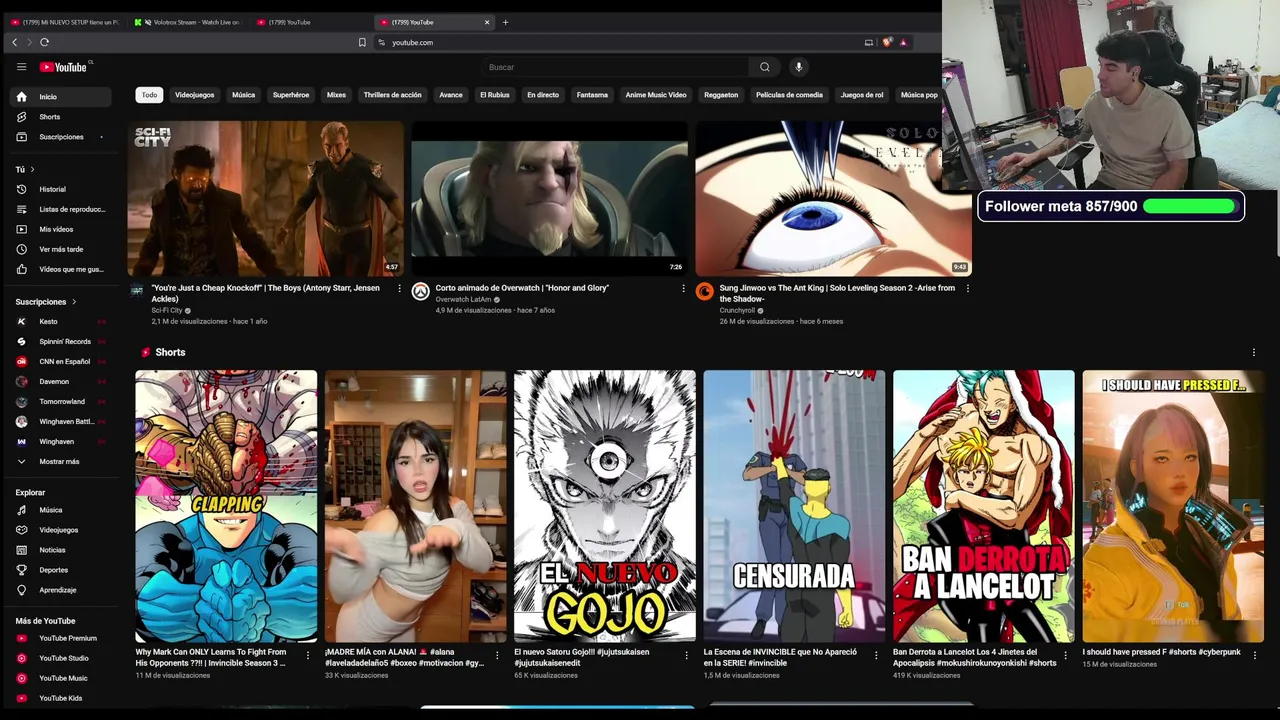Open Videojuegos under Explorar
Viewport: 1280px width, 720px height.
pos(61,530)
